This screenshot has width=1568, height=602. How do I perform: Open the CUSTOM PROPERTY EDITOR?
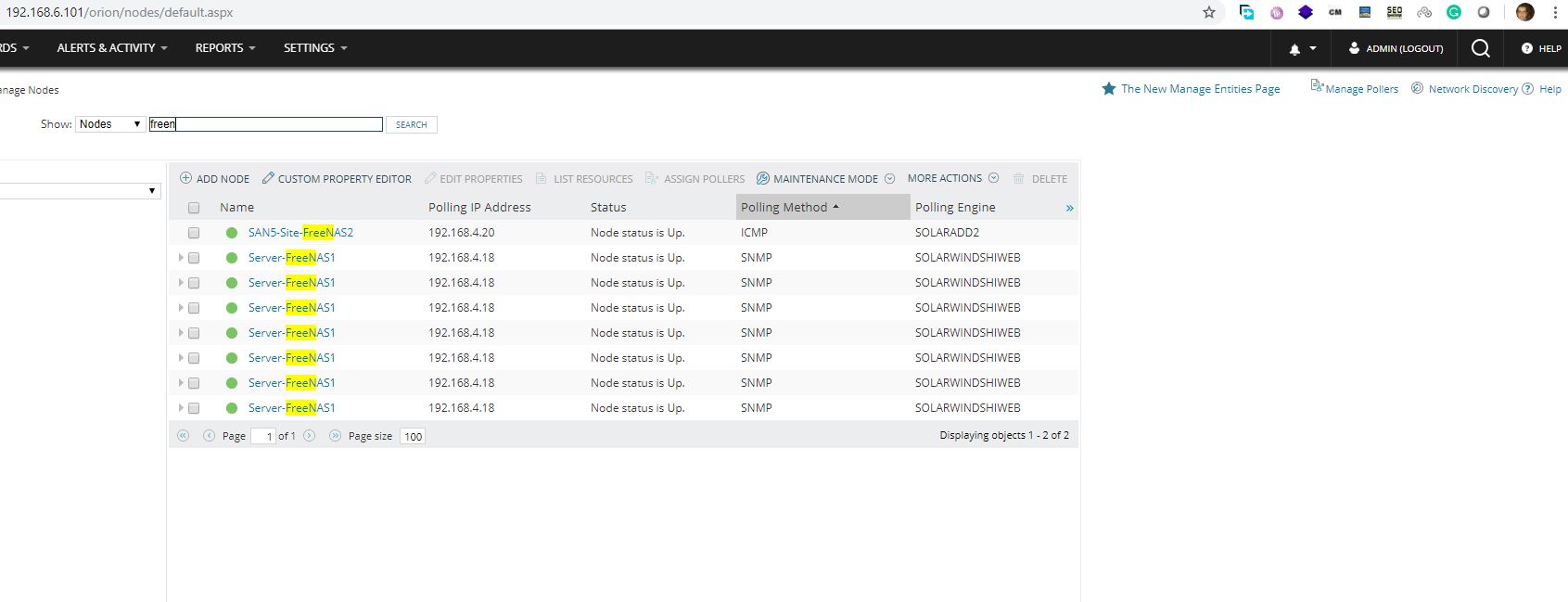337,178
